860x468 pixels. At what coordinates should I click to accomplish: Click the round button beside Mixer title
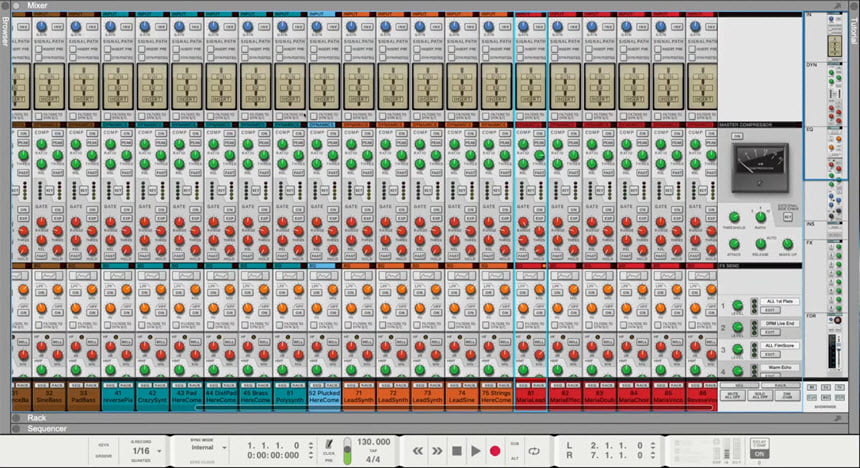point(16,5)
